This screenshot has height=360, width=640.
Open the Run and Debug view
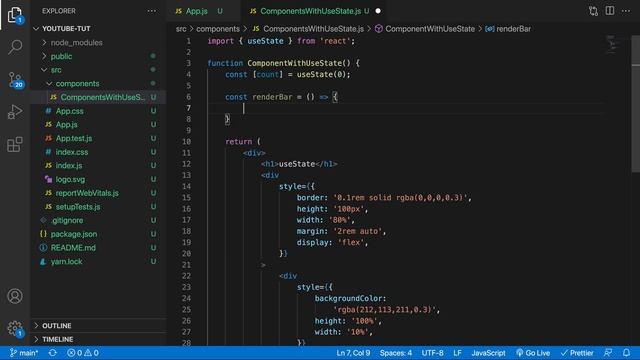pos(15,112)
